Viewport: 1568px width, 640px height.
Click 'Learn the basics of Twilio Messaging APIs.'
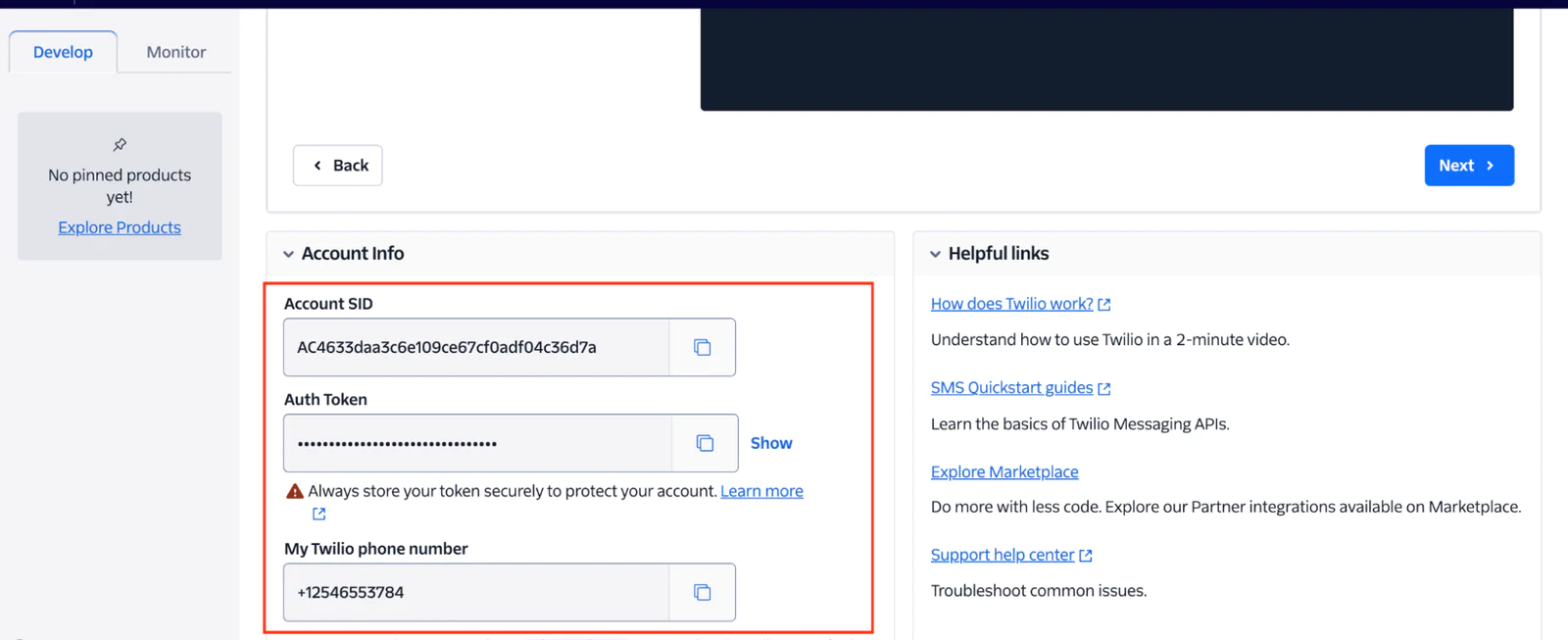point(1080,424)
